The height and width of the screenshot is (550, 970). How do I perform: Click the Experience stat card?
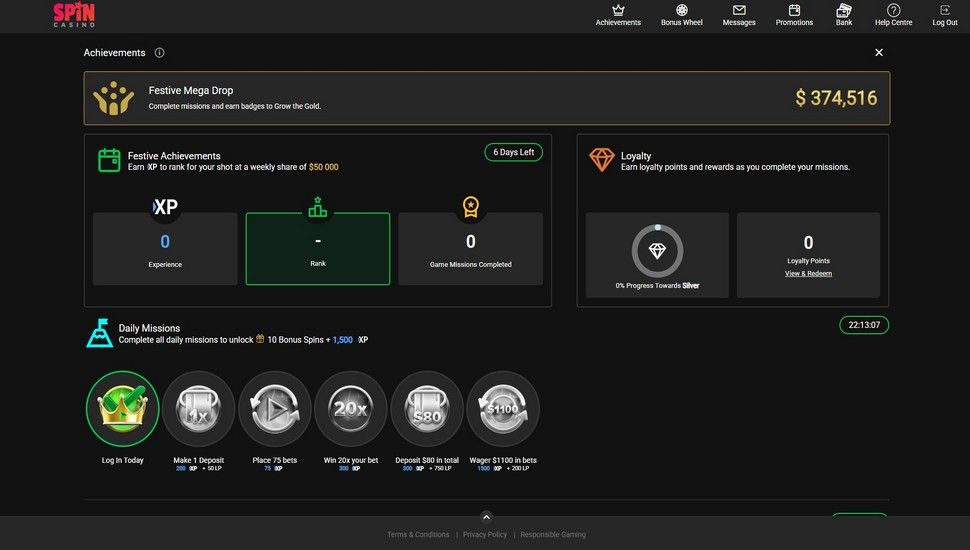click(165, 249)
